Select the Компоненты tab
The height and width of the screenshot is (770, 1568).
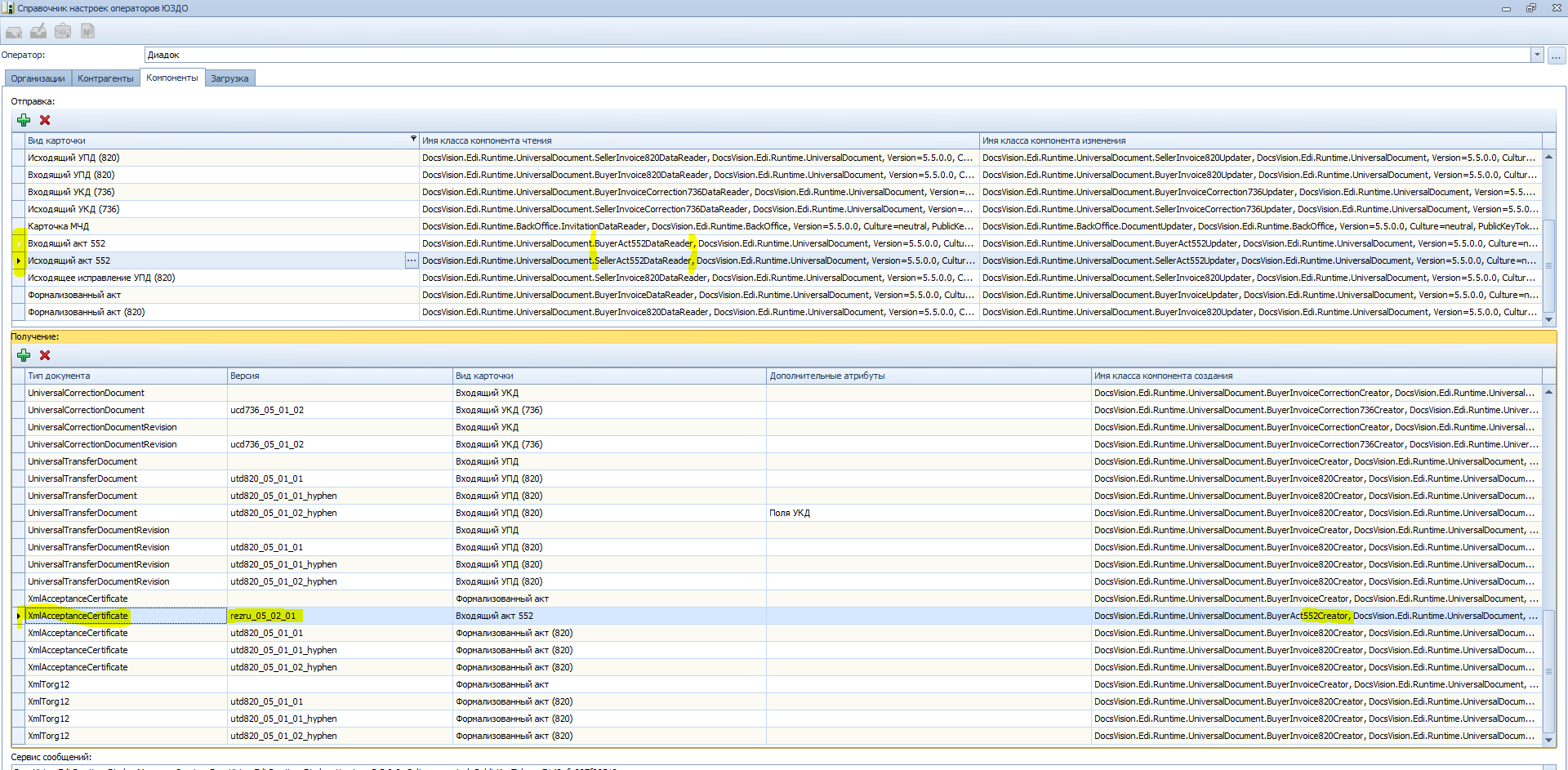(172, 78)
